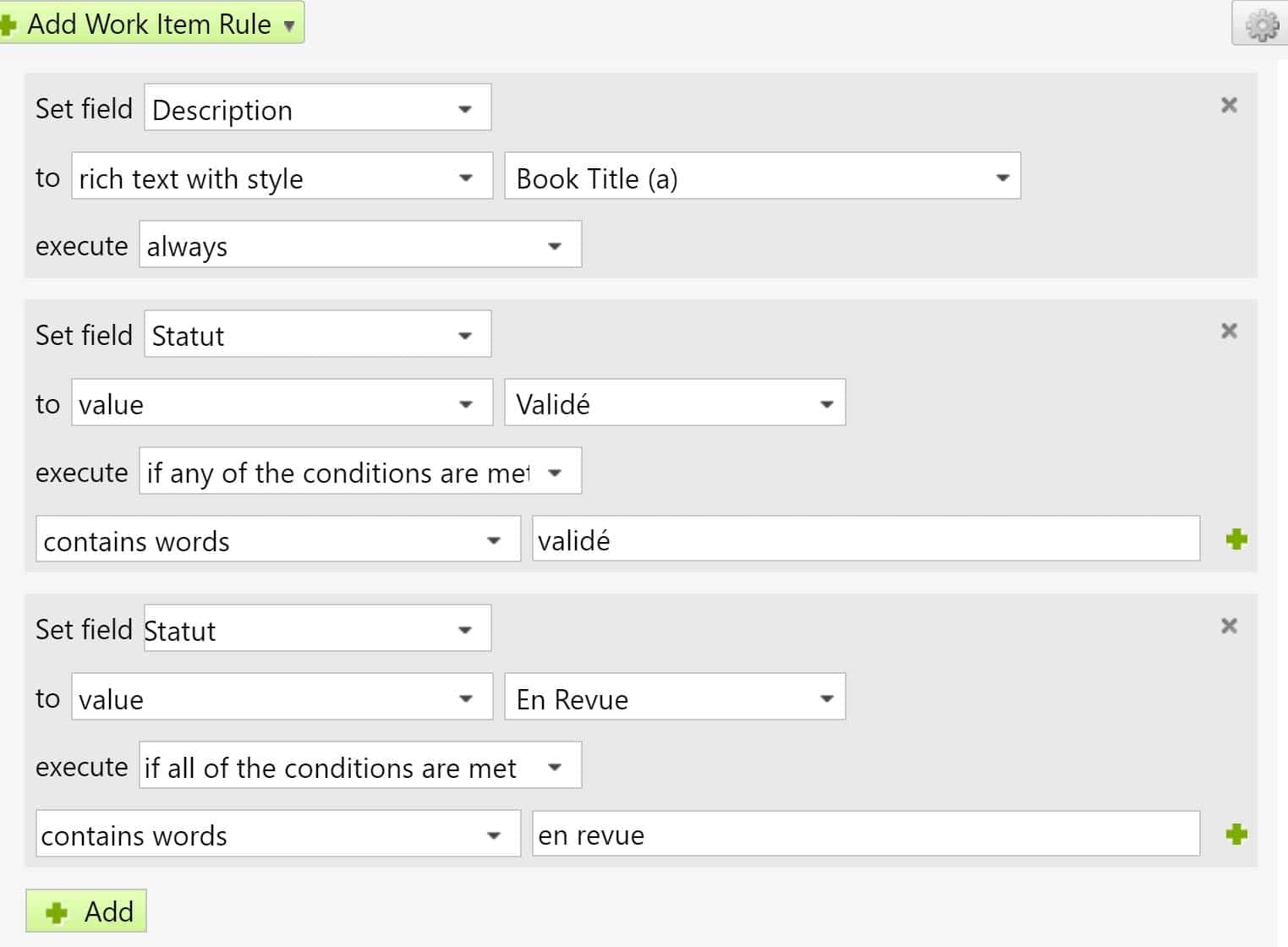Remove the En Revue Statut rule
1288x947 pixels.
(x=1229, y=626)
